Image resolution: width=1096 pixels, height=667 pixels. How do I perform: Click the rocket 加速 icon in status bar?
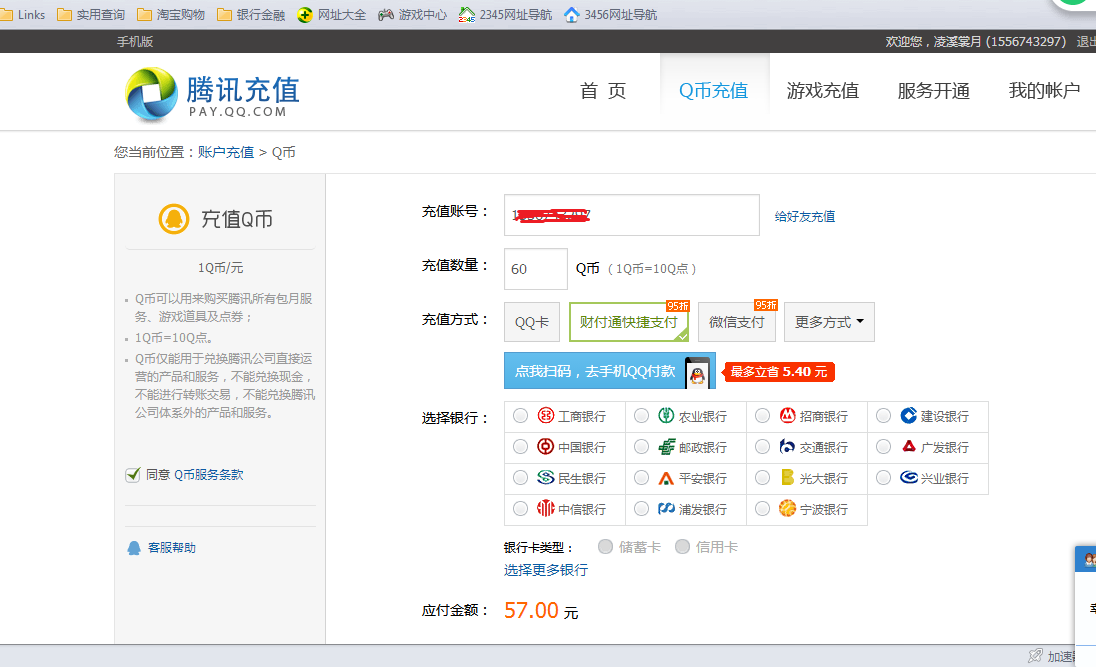click(1035, 656)
